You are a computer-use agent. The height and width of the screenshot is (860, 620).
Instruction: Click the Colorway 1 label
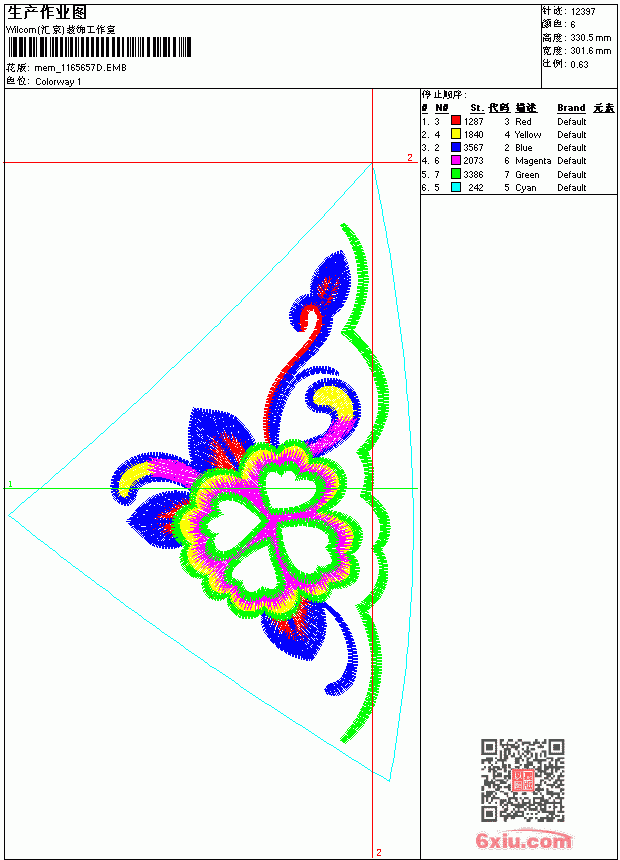coord(58,82)
